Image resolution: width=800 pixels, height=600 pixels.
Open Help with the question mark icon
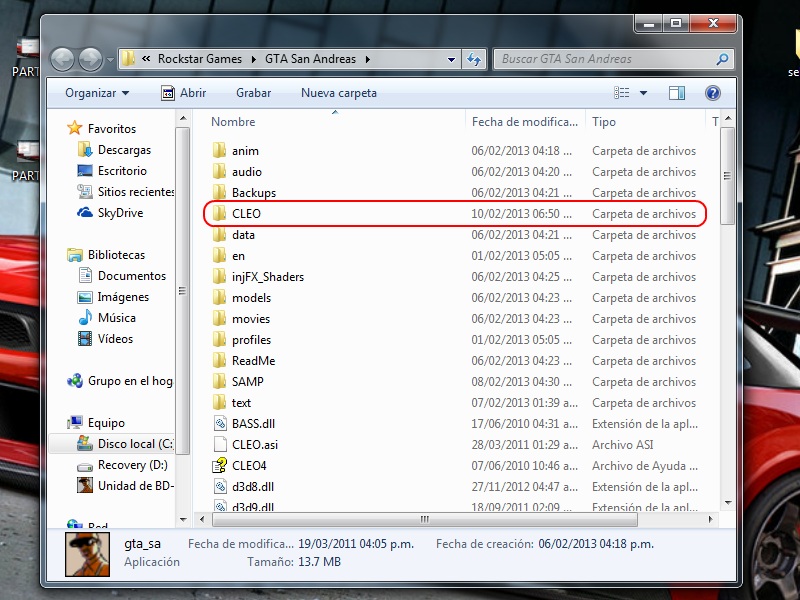713,93
